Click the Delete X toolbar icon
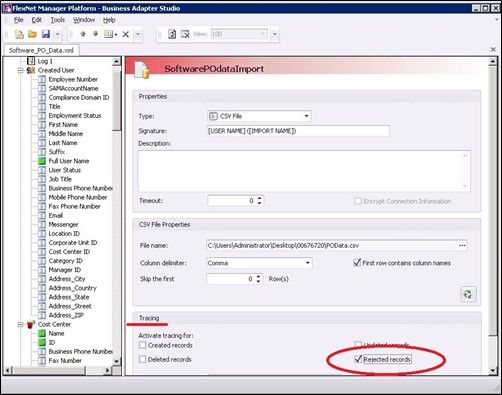The width and height of the screenshot is (502, 395). pyautogui.click(x=126, y=34)
